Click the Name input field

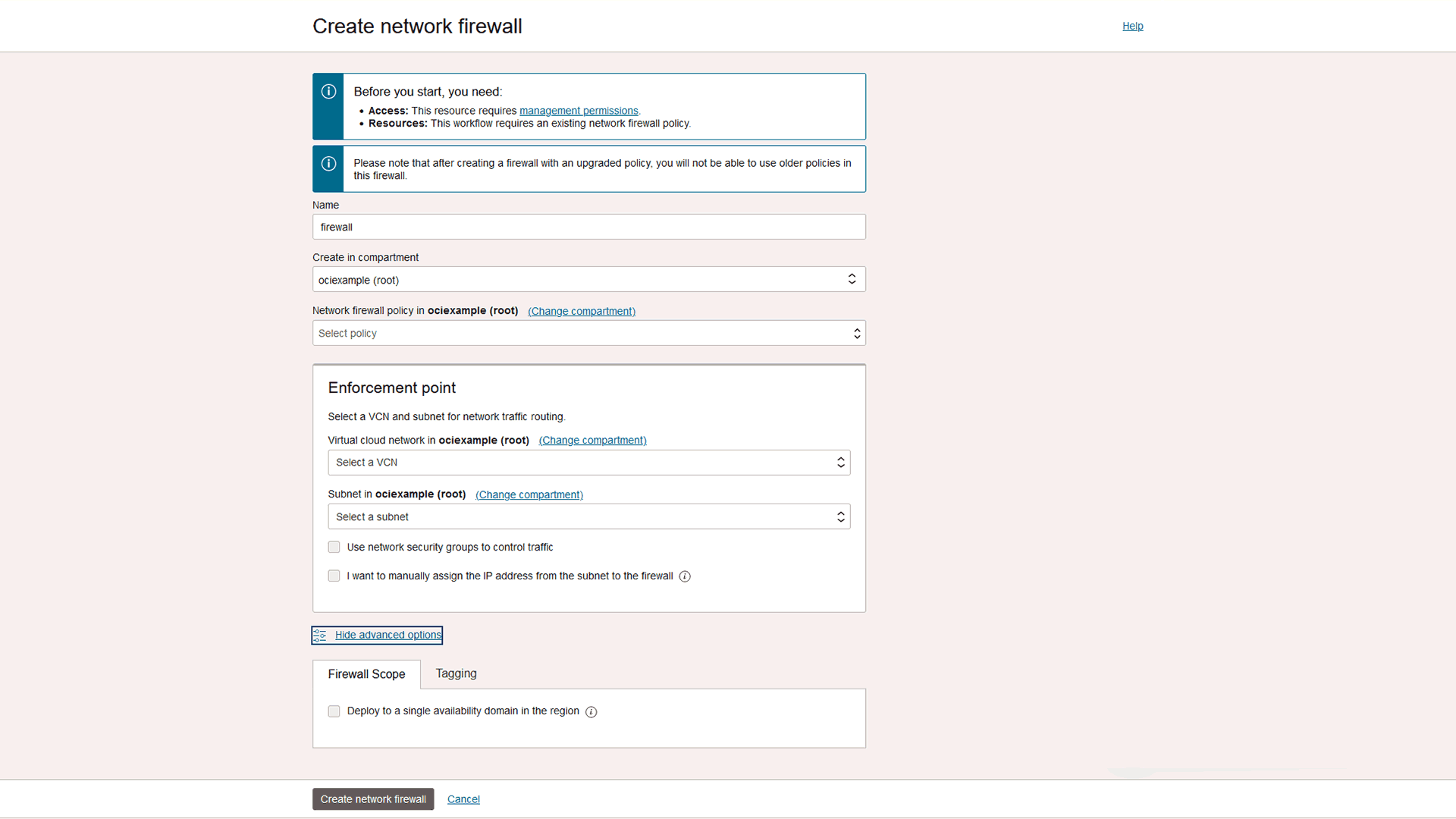[x=588, y=227]
